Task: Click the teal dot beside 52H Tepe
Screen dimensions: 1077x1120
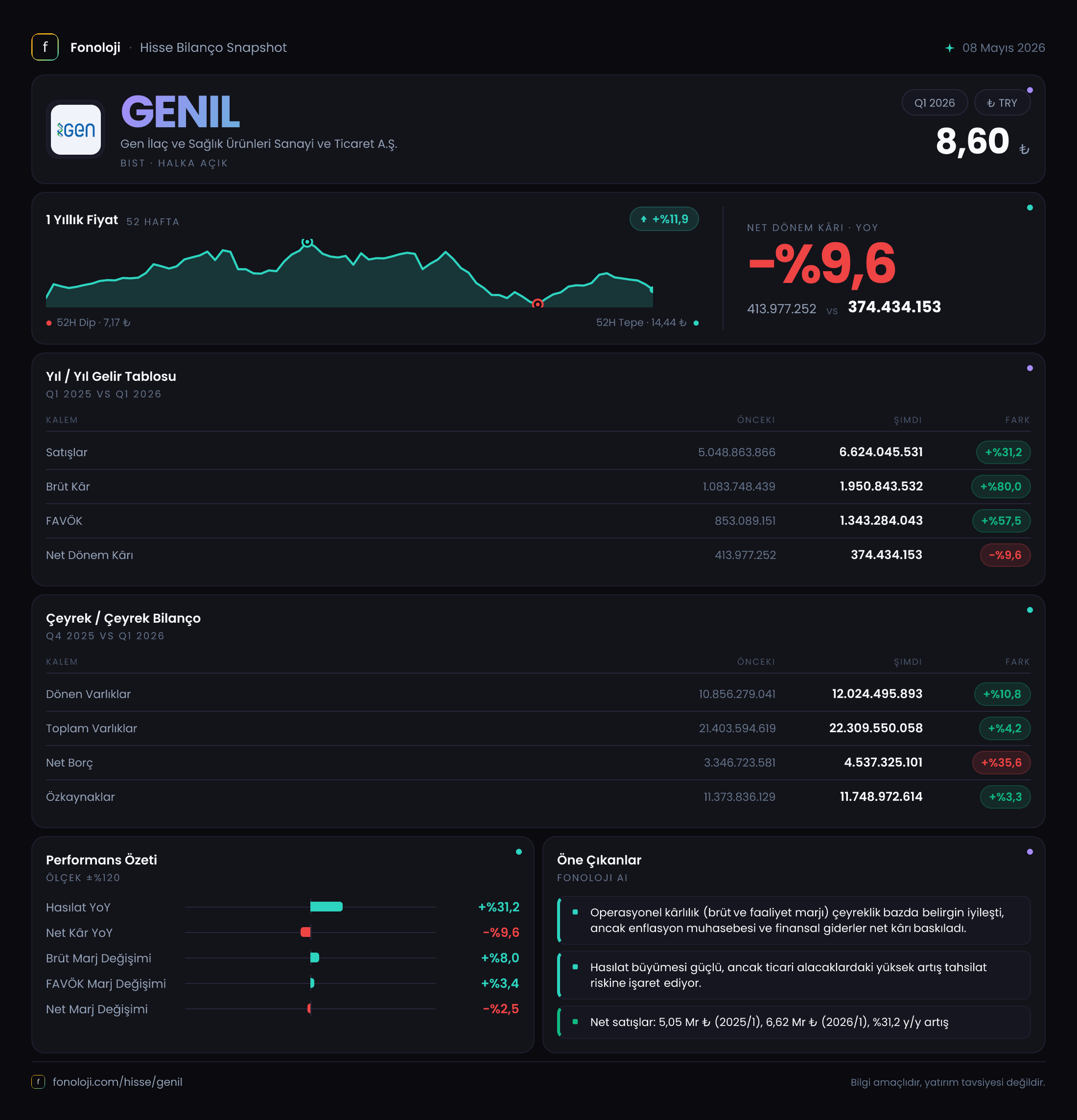Action: pyautogui.click(x=696, y=324)
